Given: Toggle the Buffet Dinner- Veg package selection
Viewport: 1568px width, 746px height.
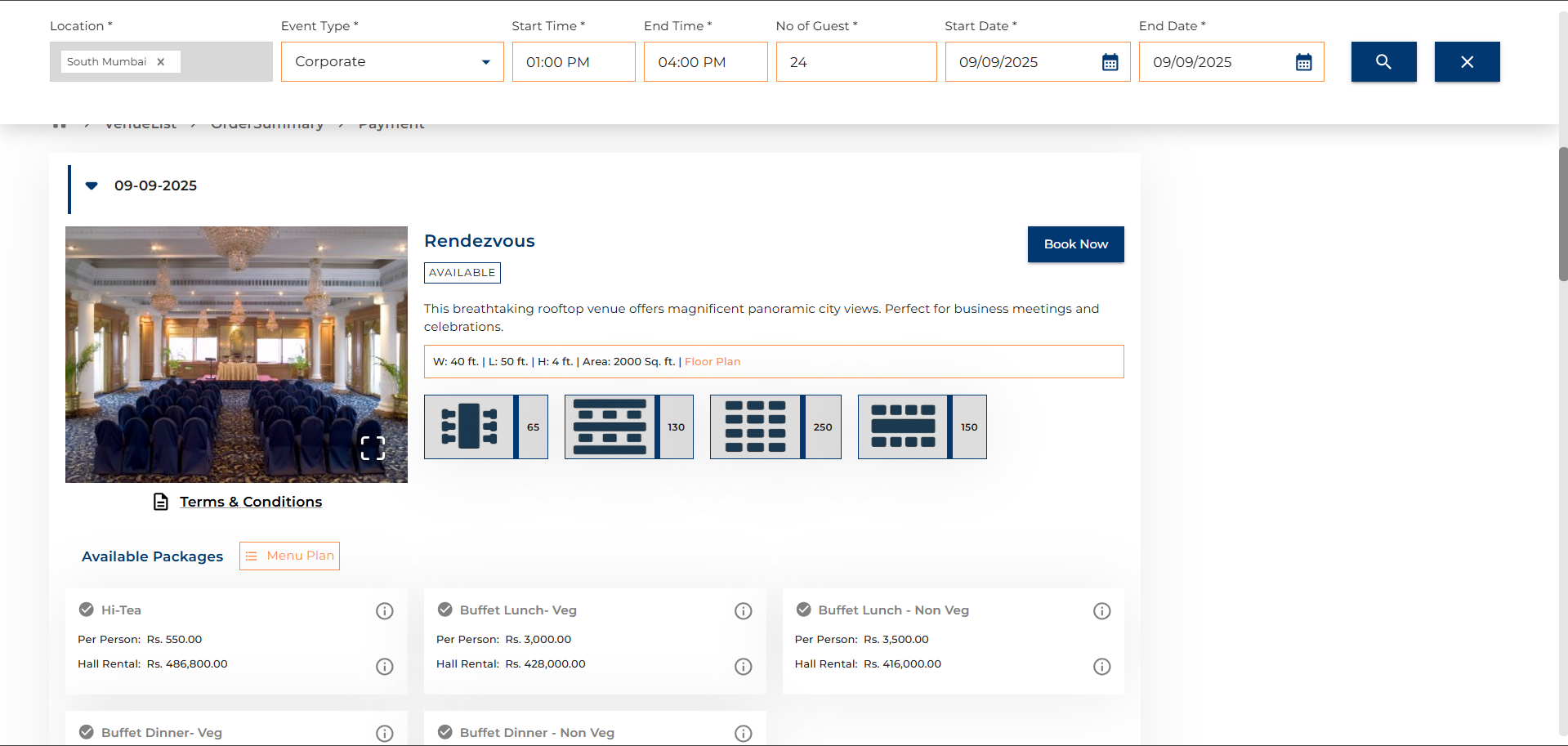Looking at the screenshot, I should tap(86, 731).
